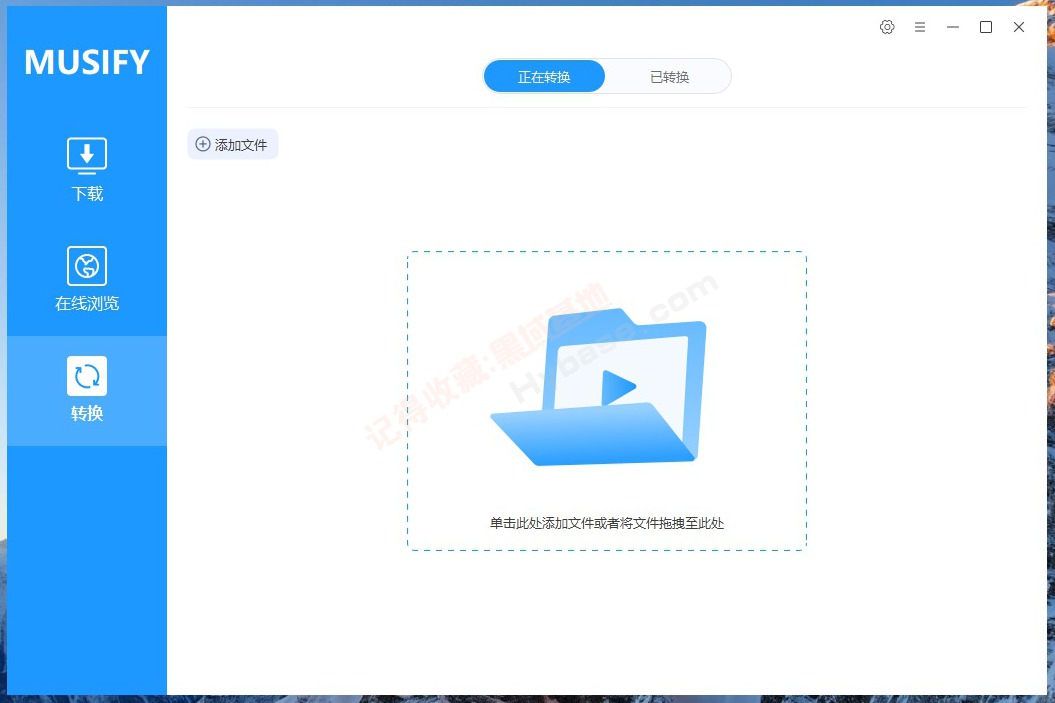Click the 转换 label text in sidebar
This screenshot has height=703, width=1055.
pyautogui.click(x=86, y=413)
